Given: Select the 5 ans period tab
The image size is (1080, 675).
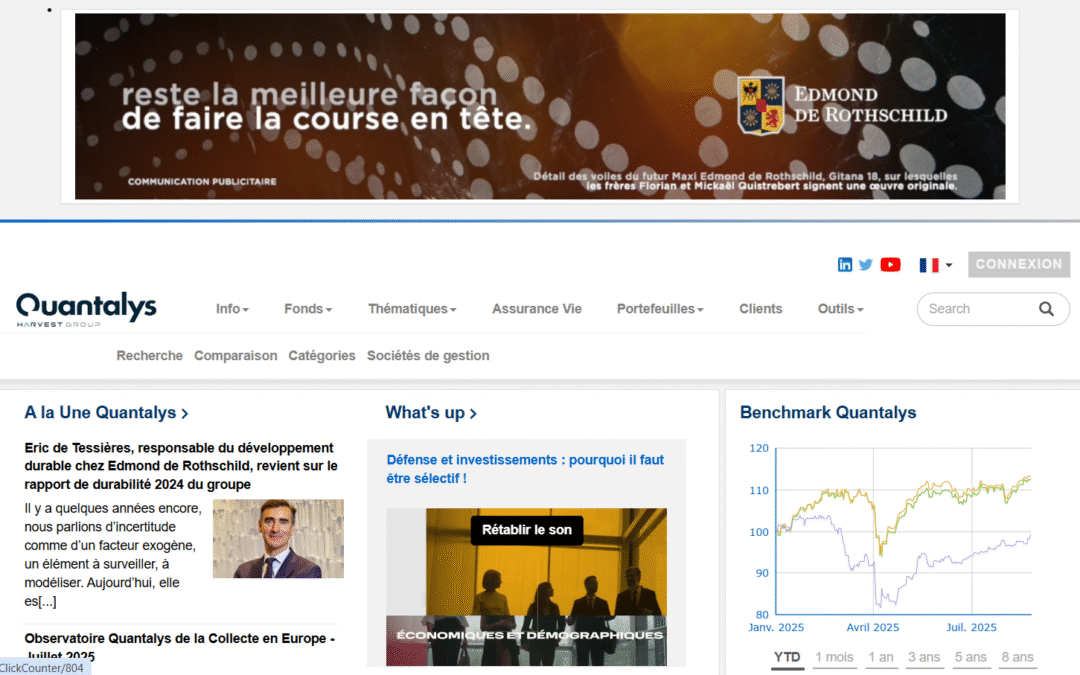Looking at the screenshot, I should point(970,658).
